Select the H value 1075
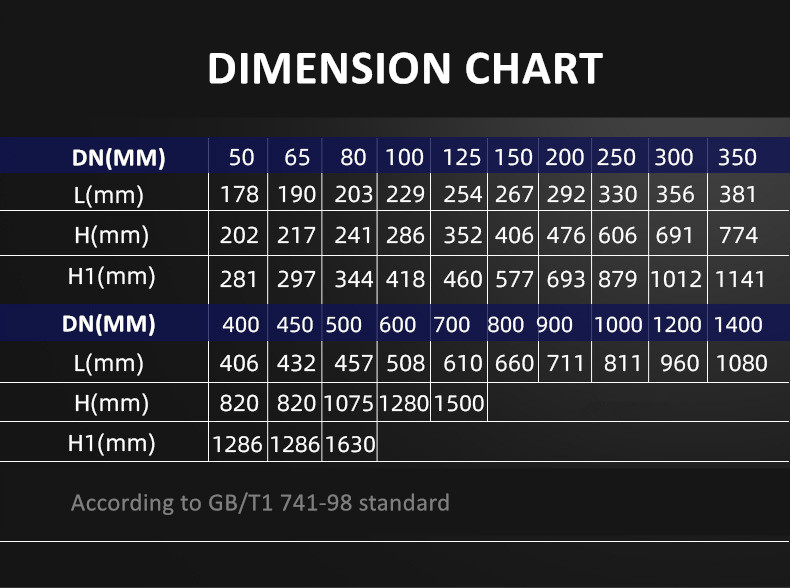790x588 pixels. tap(348, 404)
